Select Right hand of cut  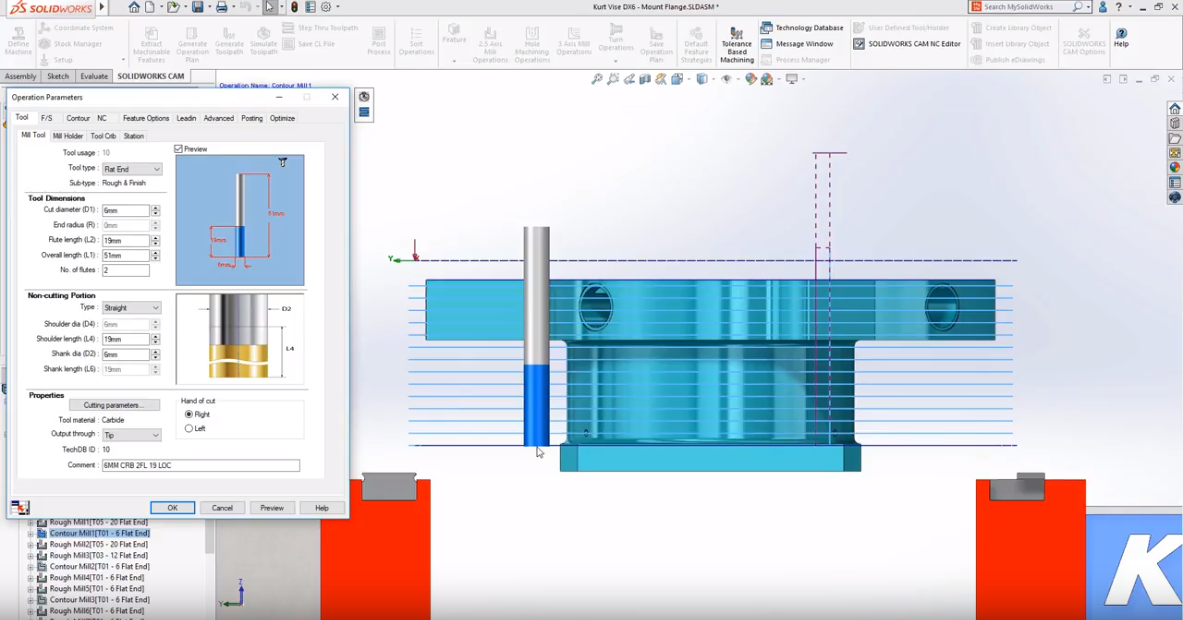(189, 415)
